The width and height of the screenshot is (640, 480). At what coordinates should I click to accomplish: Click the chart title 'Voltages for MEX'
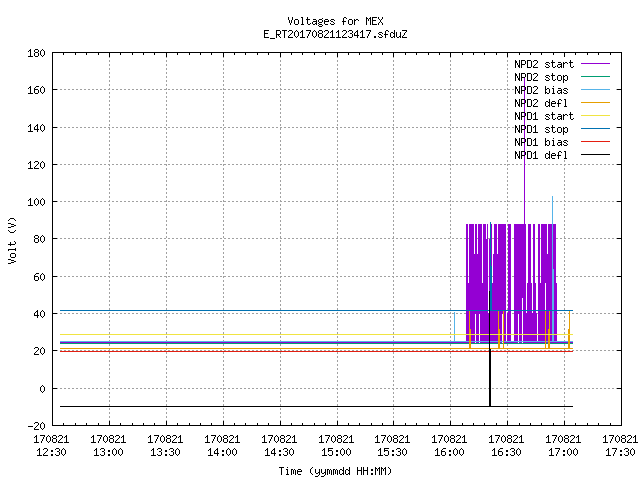pos(335,21)
